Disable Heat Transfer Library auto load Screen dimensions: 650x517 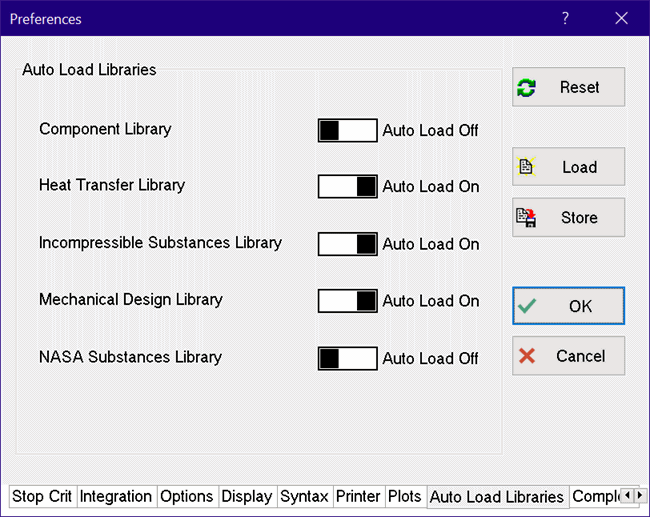347,186
